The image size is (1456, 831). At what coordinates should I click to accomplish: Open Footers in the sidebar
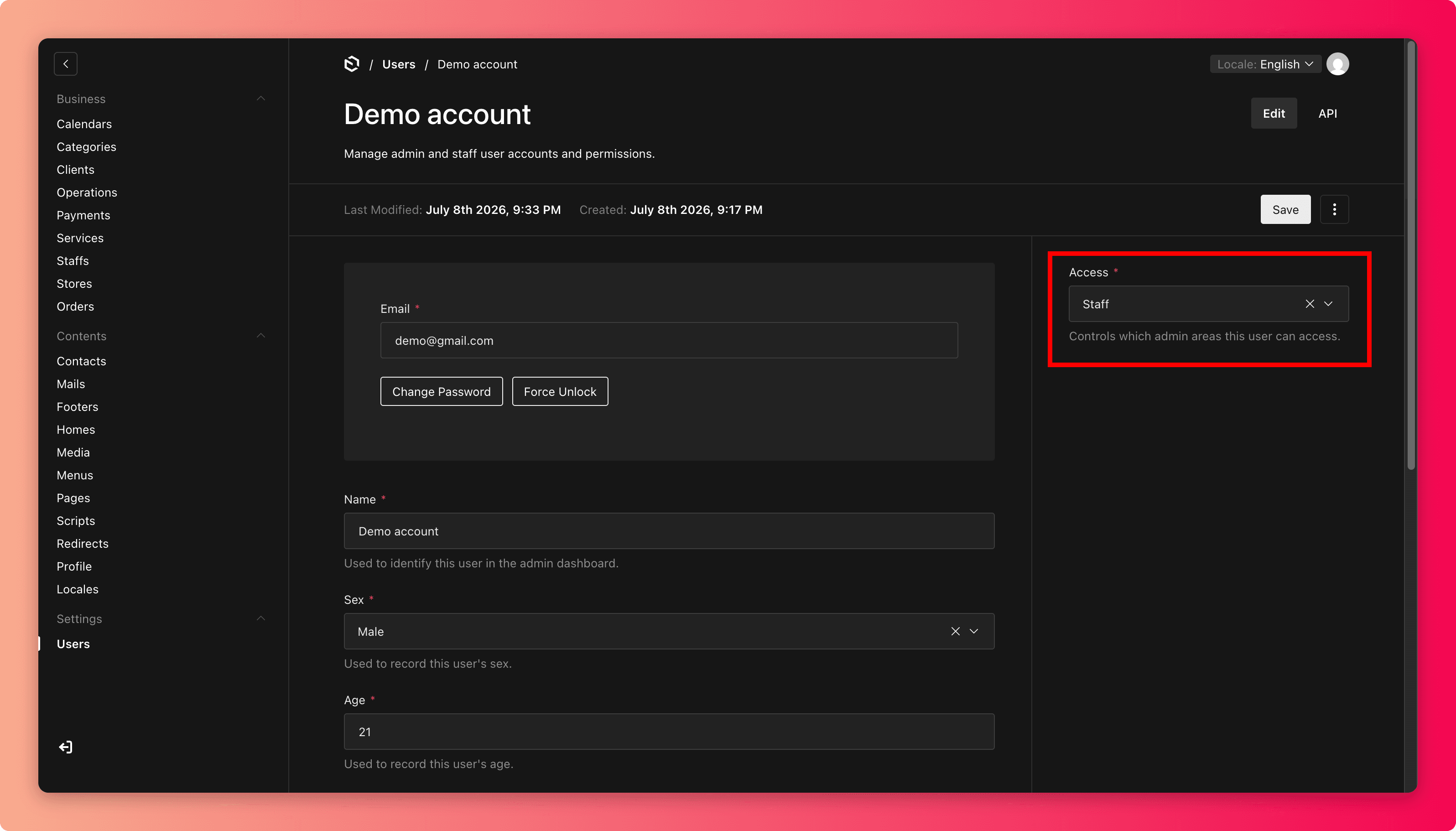point(77,407)
